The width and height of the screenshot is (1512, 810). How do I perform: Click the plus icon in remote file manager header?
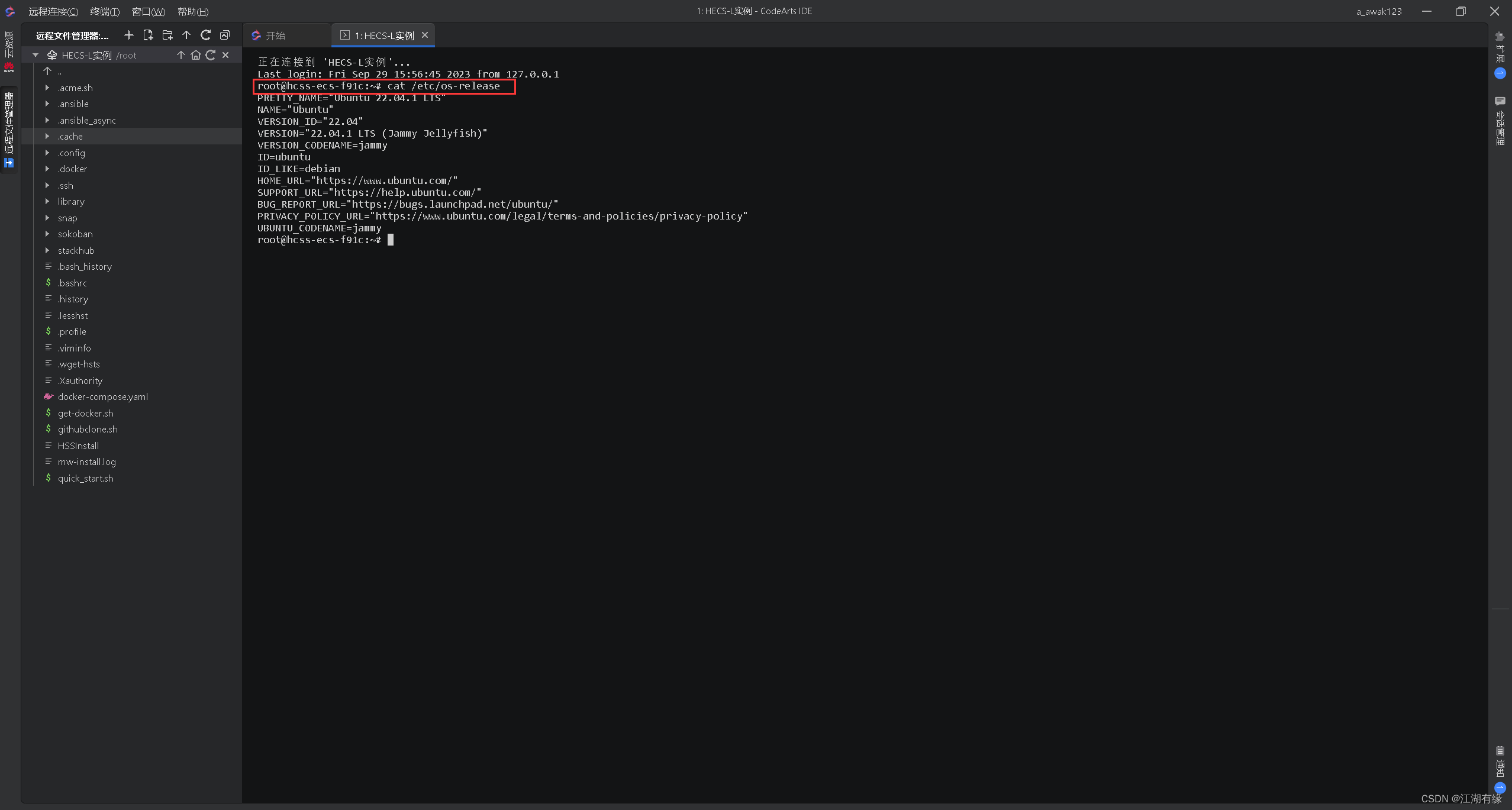pos(128,36)
